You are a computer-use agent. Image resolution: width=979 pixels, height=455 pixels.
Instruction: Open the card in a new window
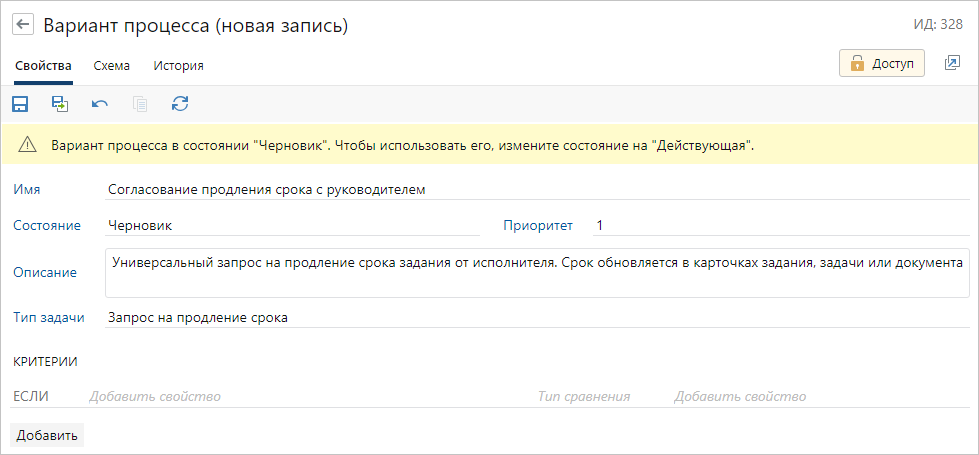[951, 63]
